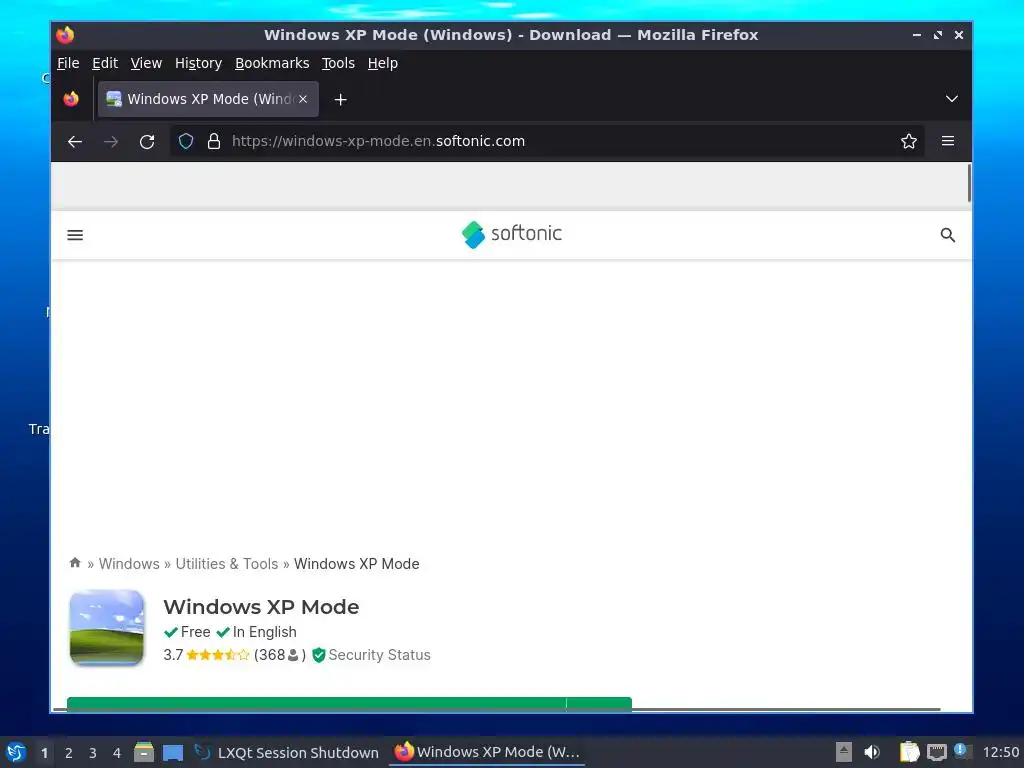The height and width of the screenshot is (768, 1024).
Task: Show site security info via padlock icon
Action: pos(214,141)
